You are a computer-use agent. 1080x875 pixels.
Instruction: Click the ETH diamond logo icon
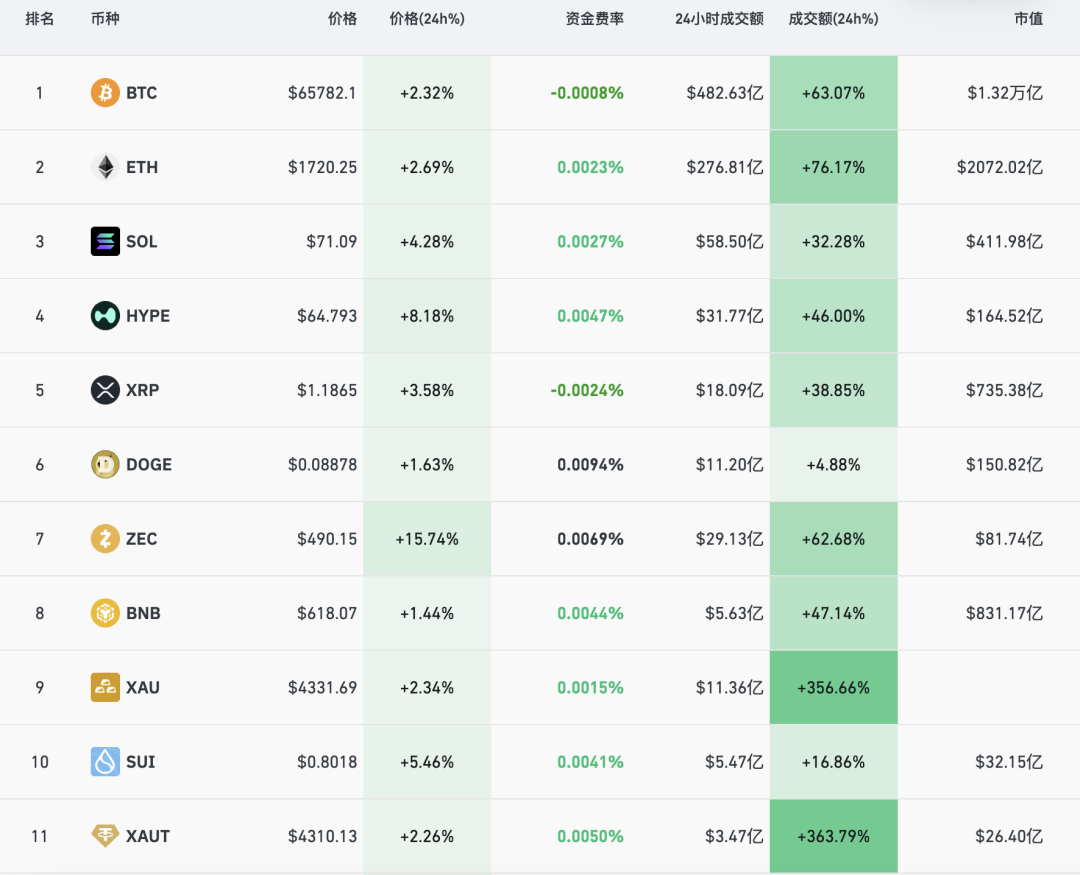click(x=105, y=167)
